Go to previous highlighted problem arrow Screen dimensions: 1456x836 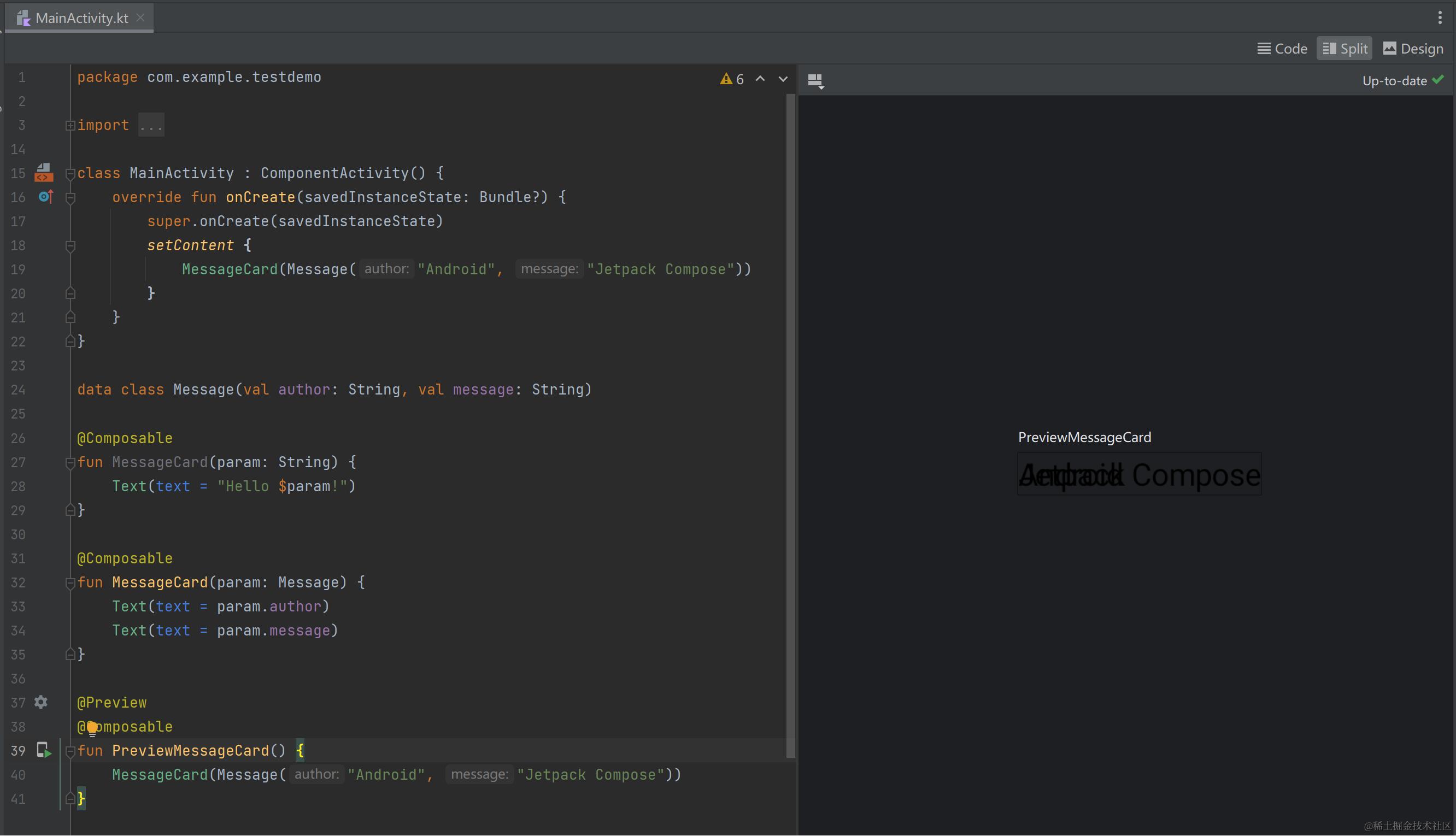[x=760, y=79]
